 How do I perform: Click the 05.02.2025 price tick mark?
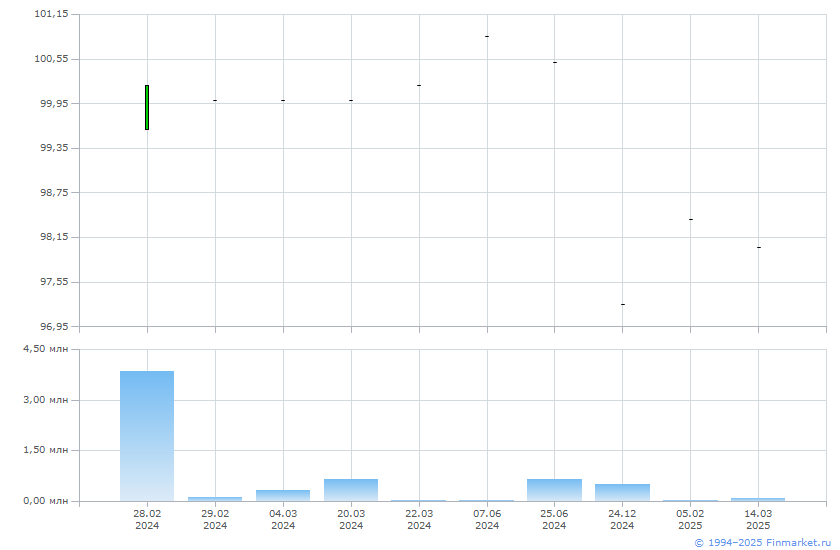(691, 220)
